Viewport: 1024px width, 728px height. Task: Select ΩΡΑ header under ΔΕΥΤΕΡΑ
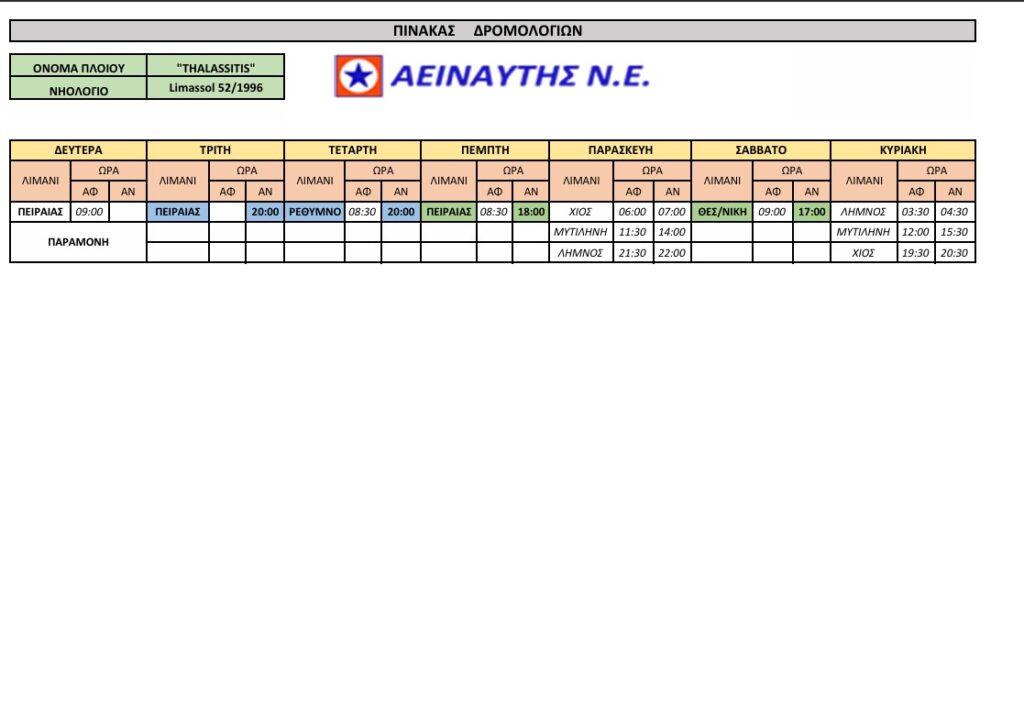pyautogui.click(x=108, y=170)
